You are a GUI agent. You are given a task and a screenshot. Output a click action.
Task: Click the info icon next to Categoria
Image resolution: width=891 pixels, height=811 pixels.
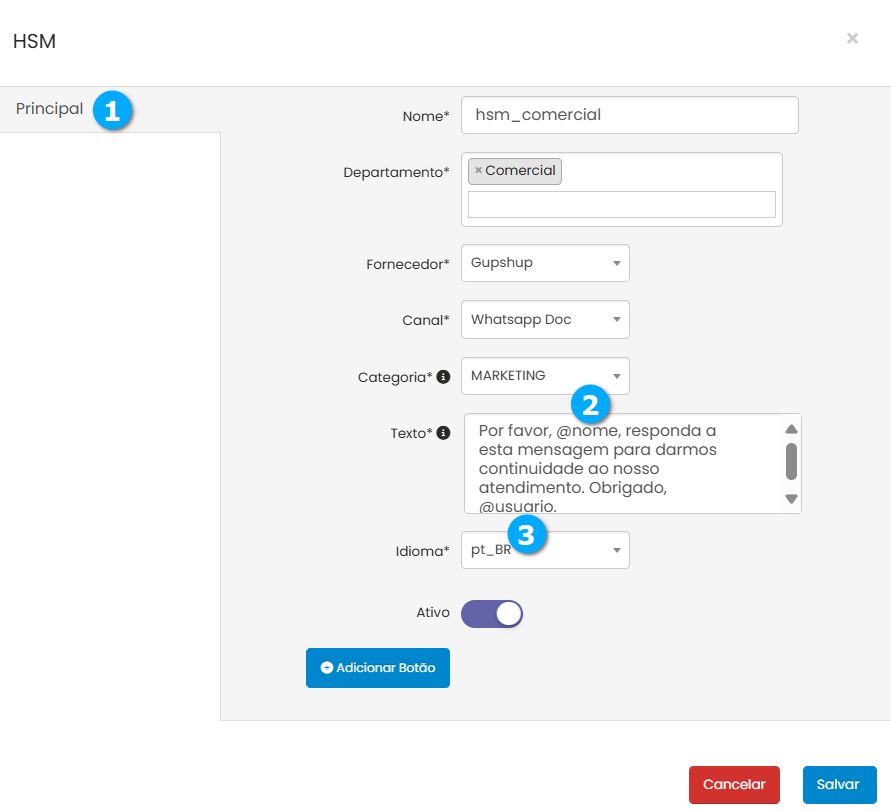(x=443, y=377)
